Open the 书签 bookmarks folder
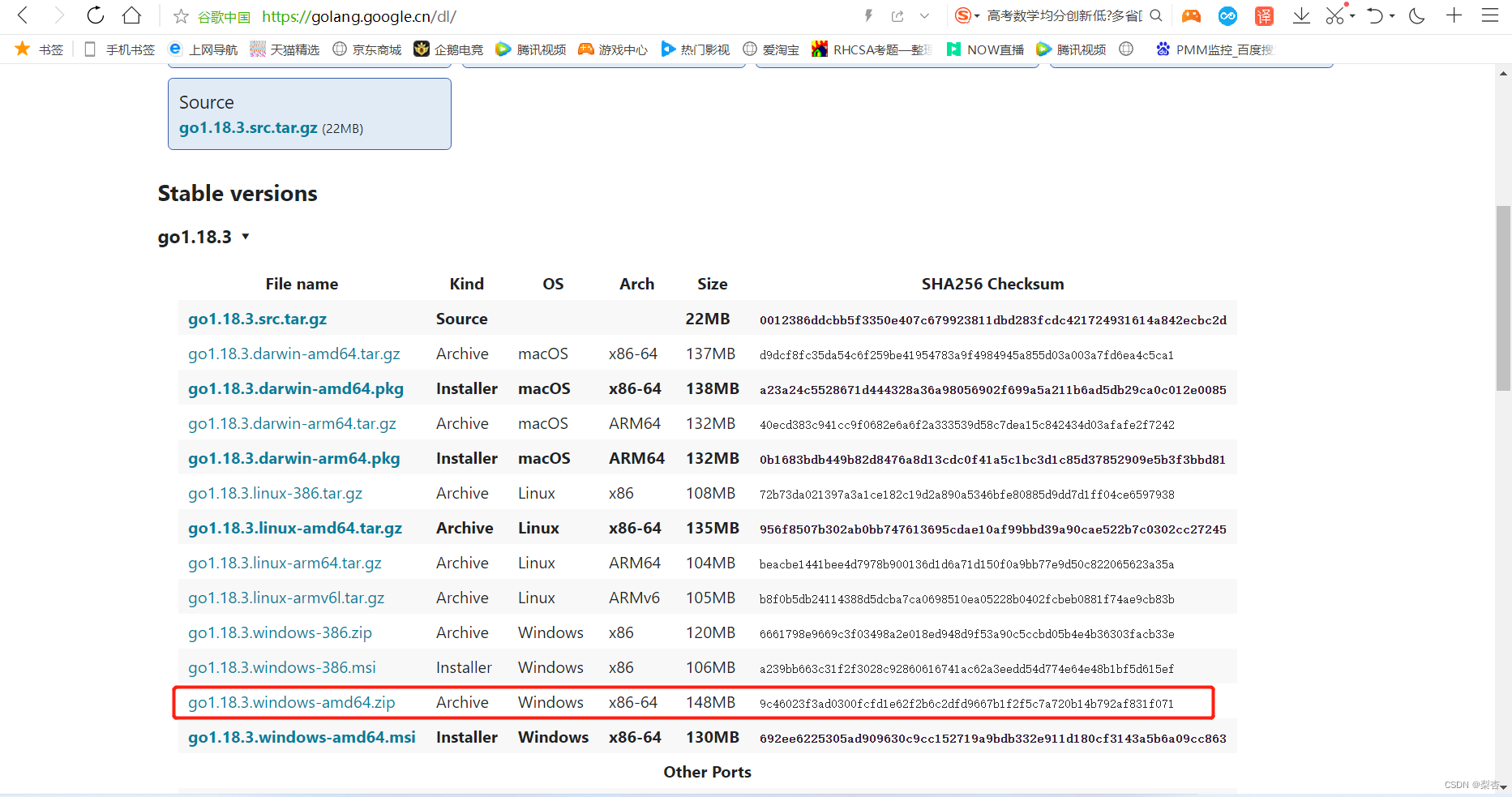Viewport: 1512px width, 797px height. pyautogui.click(x=39, y=49)
